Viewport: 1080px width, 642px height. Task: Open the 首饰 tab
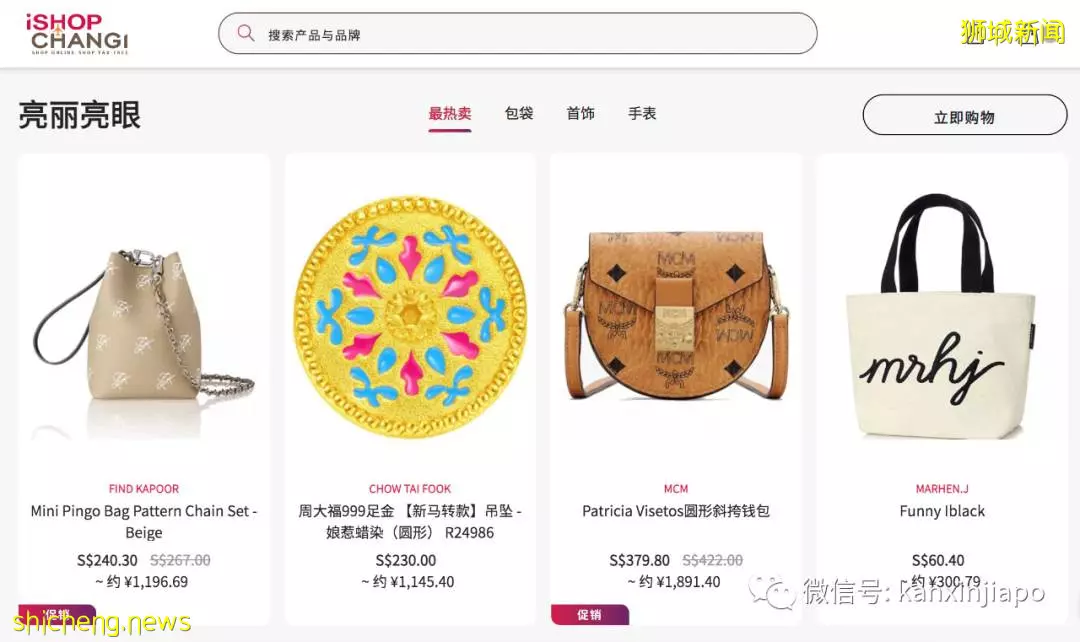click(580, 114)
